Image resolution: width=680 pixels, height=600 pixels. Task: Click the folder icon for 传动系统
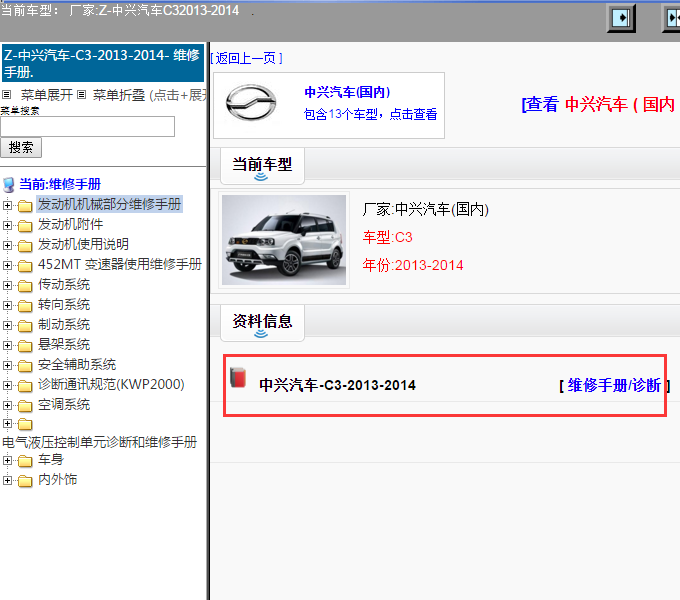click(x=25, y=285)
